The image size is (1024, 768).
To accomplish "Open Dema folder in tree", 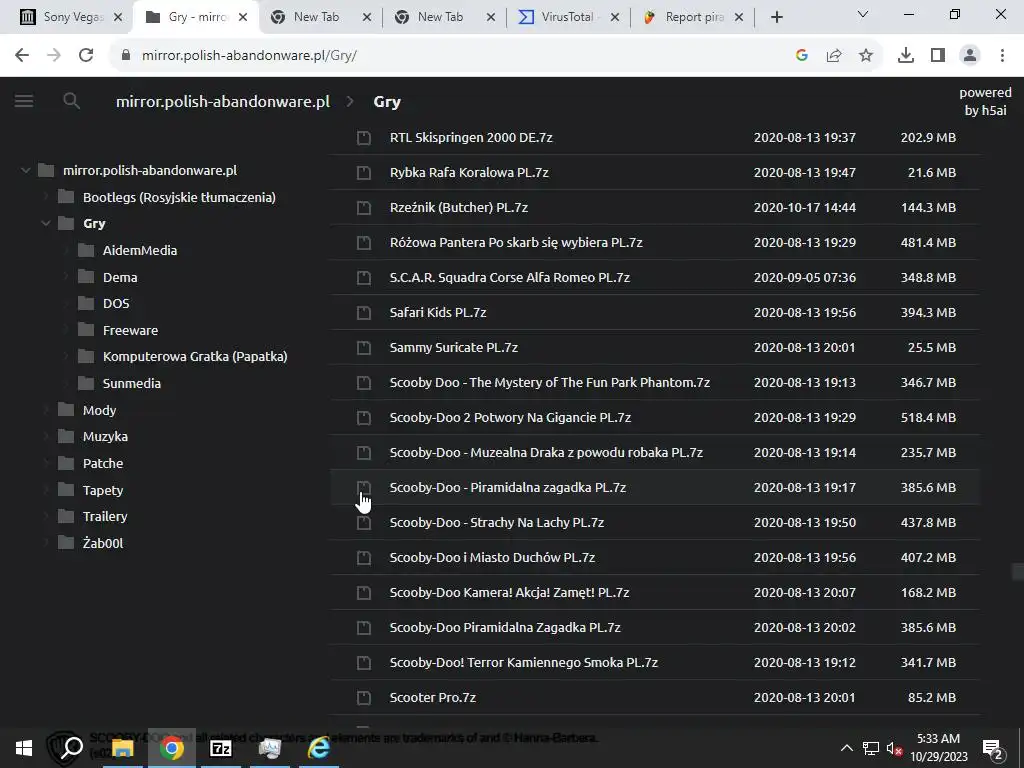I will click(120, 277).
